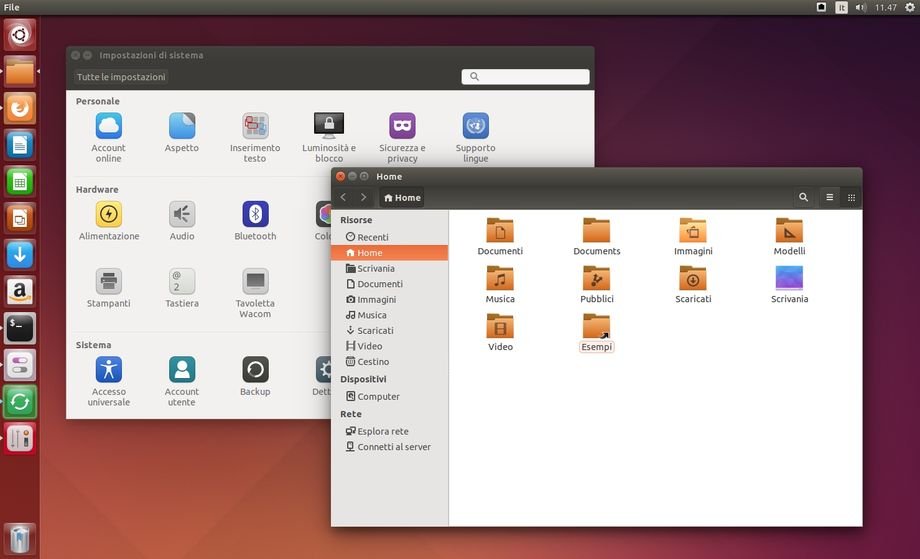Select Cestino in the sidebar
Viewport: 920px width, 559px height.
[372, 362]
